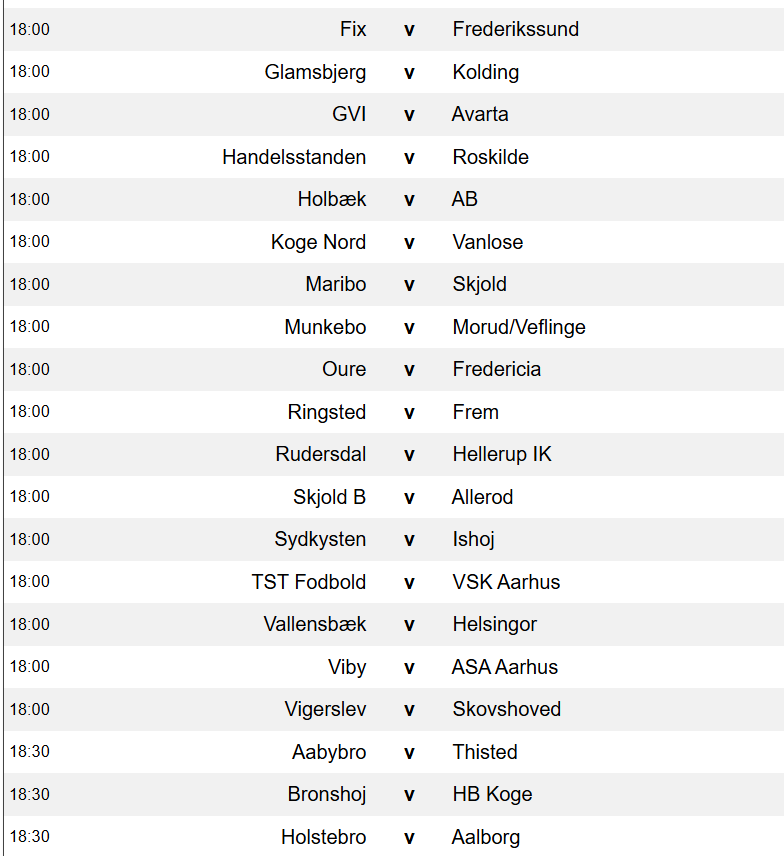Screen dimensions: 784x856
Task: Open the Avarta team page
Action: pos(480,115)
